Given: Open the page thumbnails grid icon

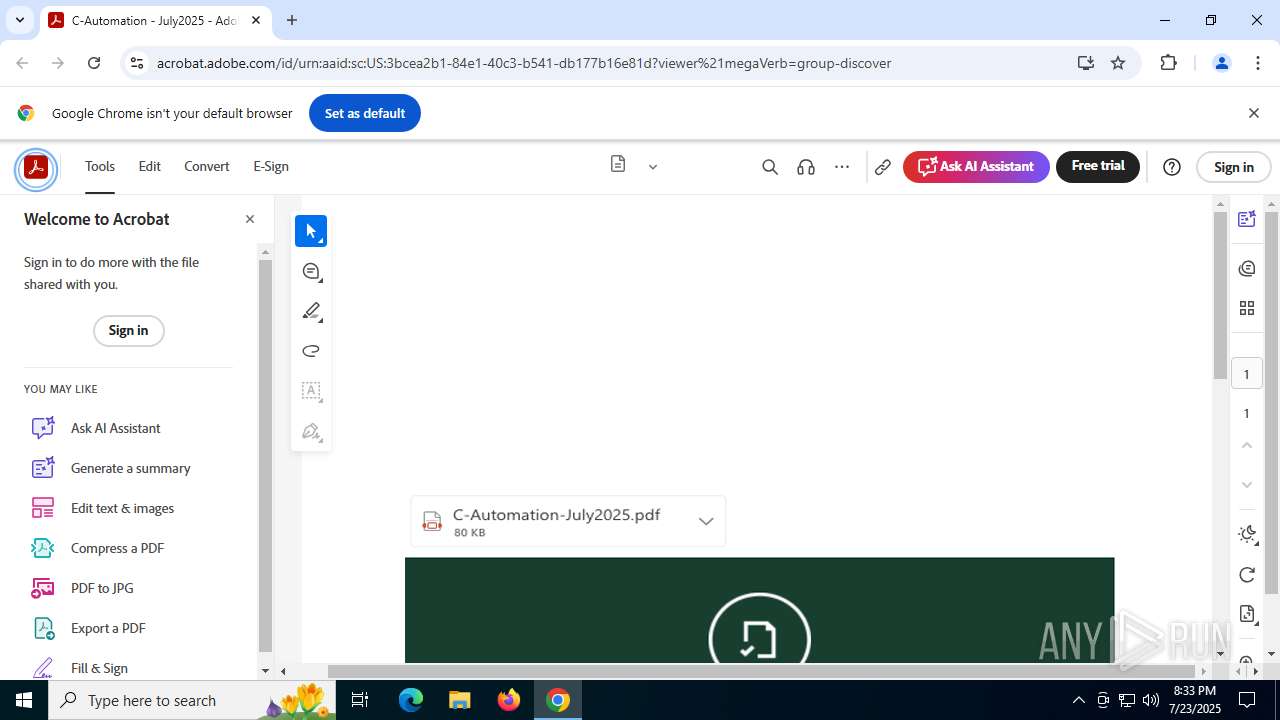Looking at the screenshot, I should [1246, 308].
